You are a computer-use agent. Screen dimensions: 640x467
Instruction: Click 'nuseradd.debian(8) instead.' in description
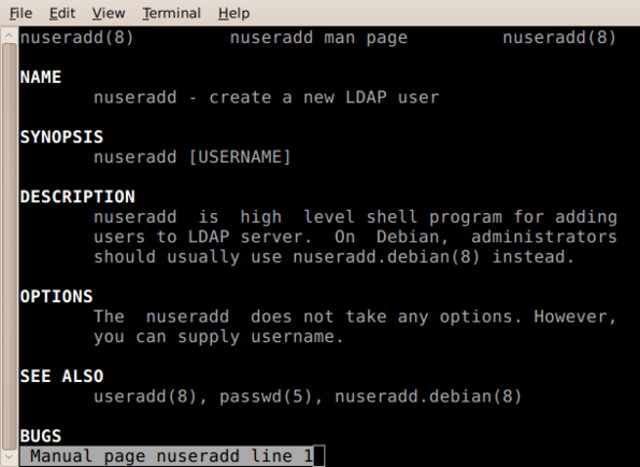click(x=433, y=257)
